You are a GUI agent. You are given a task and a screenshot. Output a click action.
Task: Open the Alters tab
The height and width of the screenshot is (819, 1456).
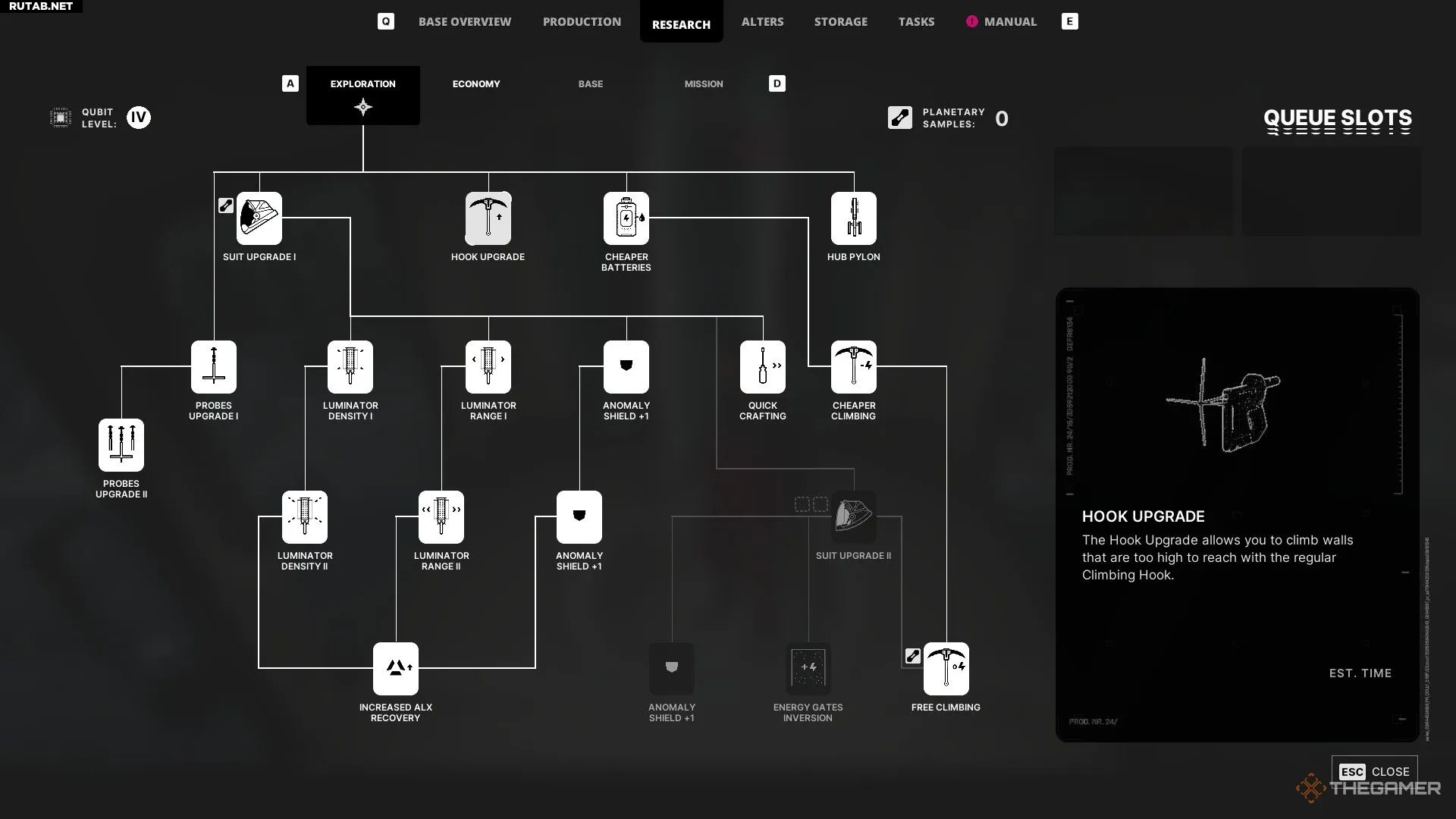762,22
